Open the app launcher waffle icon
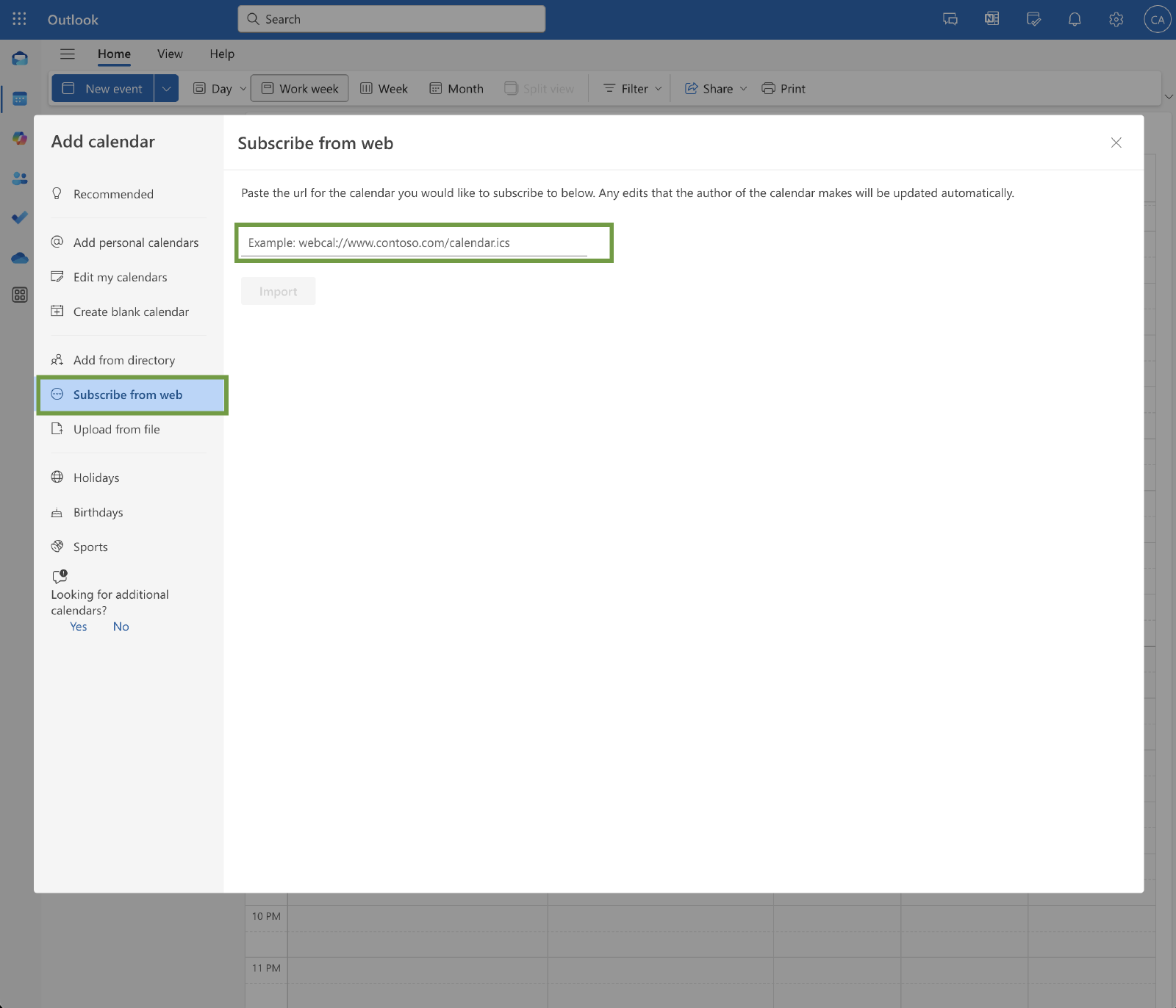This screenshot has width=1176, height=1008. (x=19, y=19)
